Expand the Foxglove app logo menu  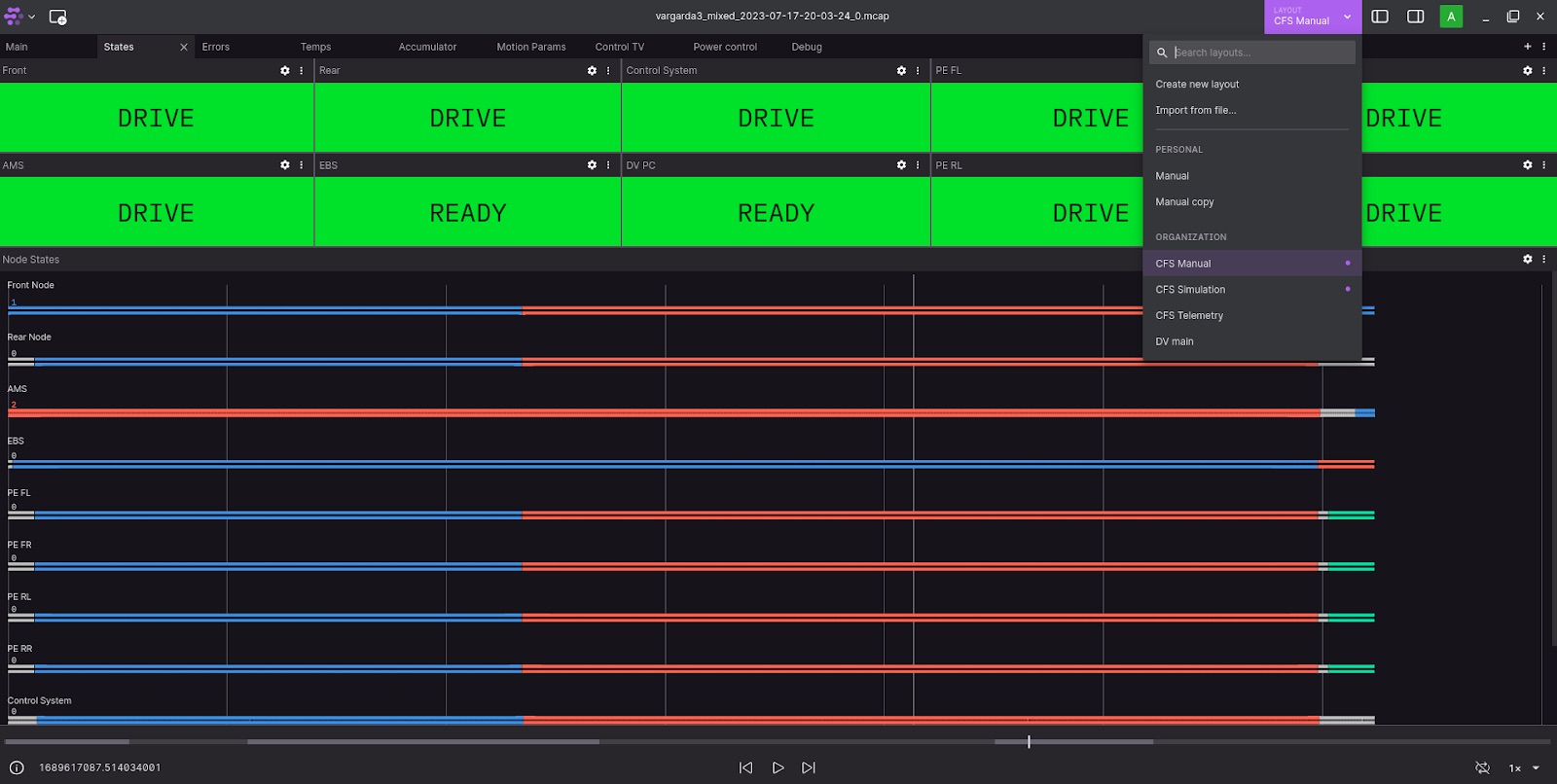(x=19, y=17)
